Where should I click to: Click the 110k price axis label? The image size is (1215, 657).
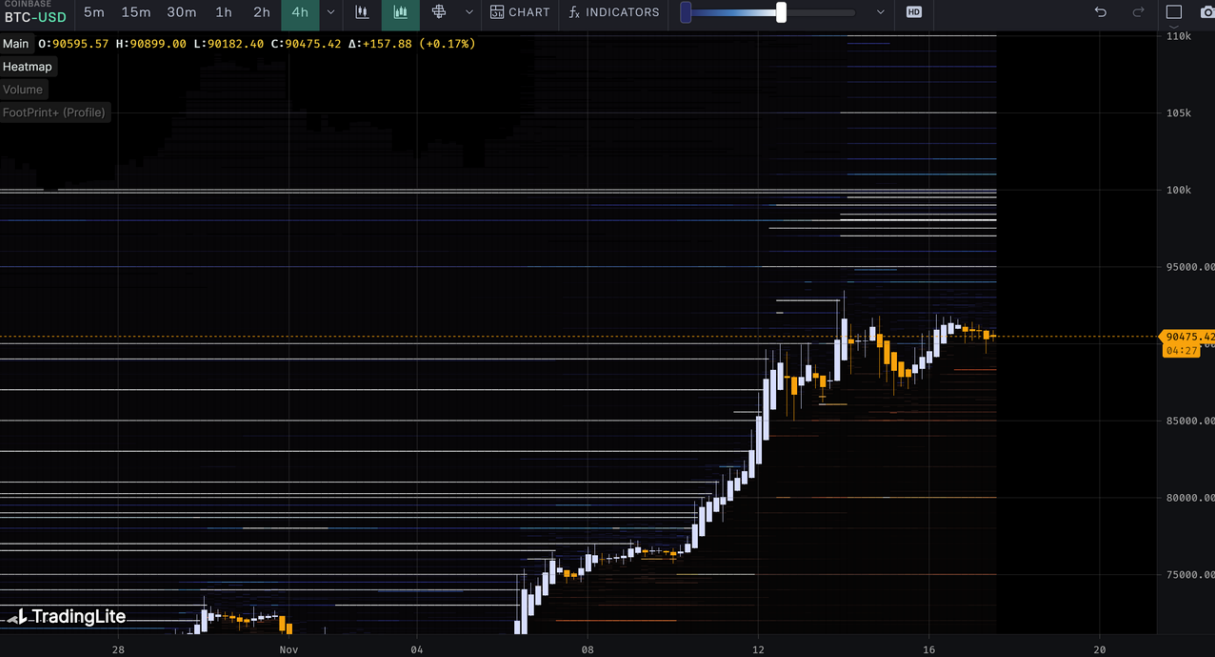tap(1179, 36)
